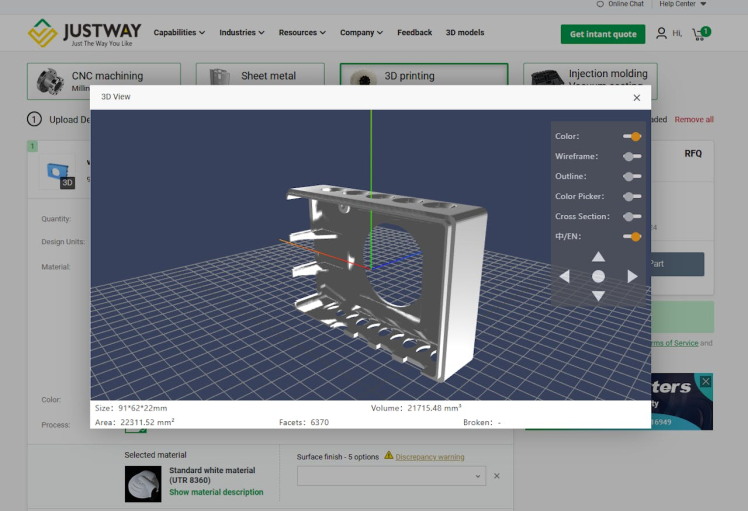This screenshot has height=511, width=748.
Task: Click the left arrow view control
Action: click(x=564, y=276)
